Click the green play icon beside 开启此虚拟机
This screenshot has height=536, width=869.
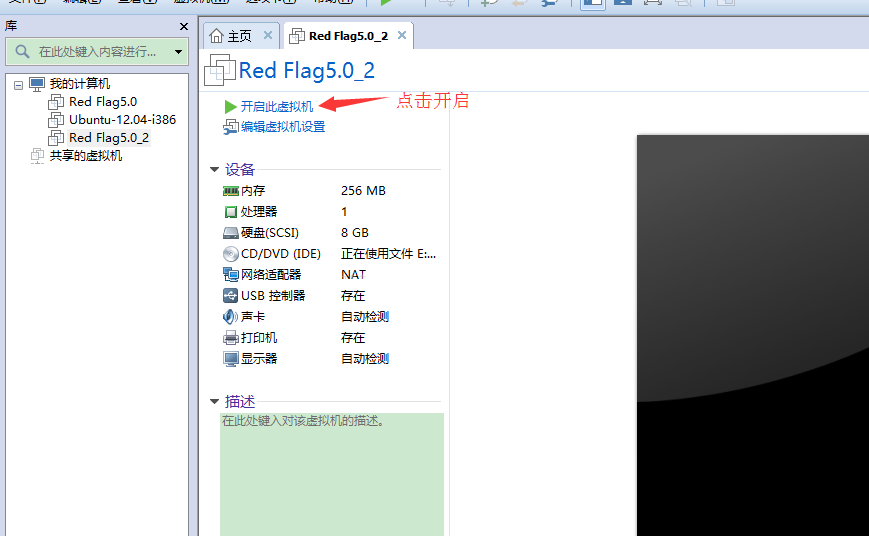coord(231,106)
